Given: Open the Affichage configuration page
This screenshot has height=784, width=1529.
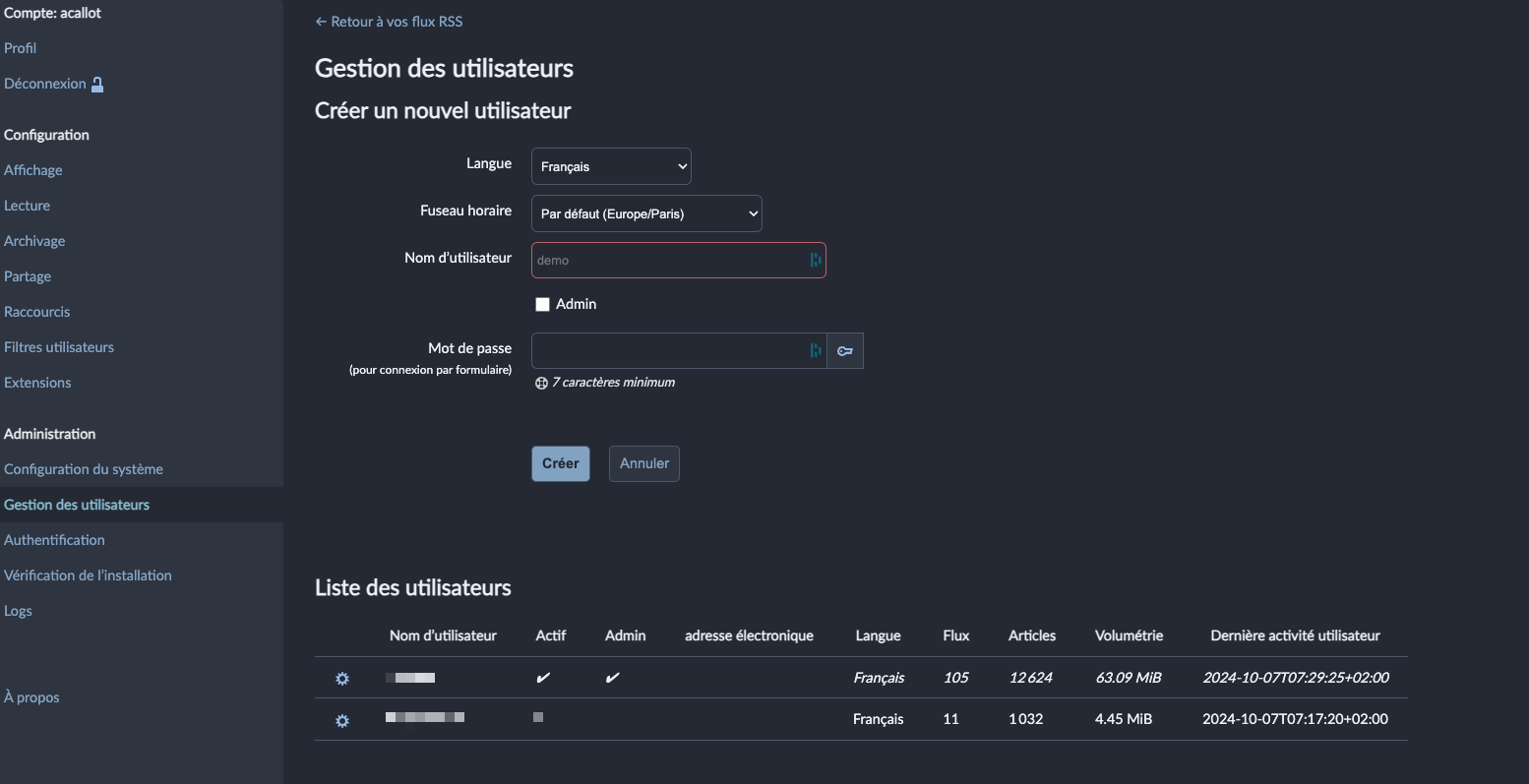Looking at the screenshot, I should 33,170.
